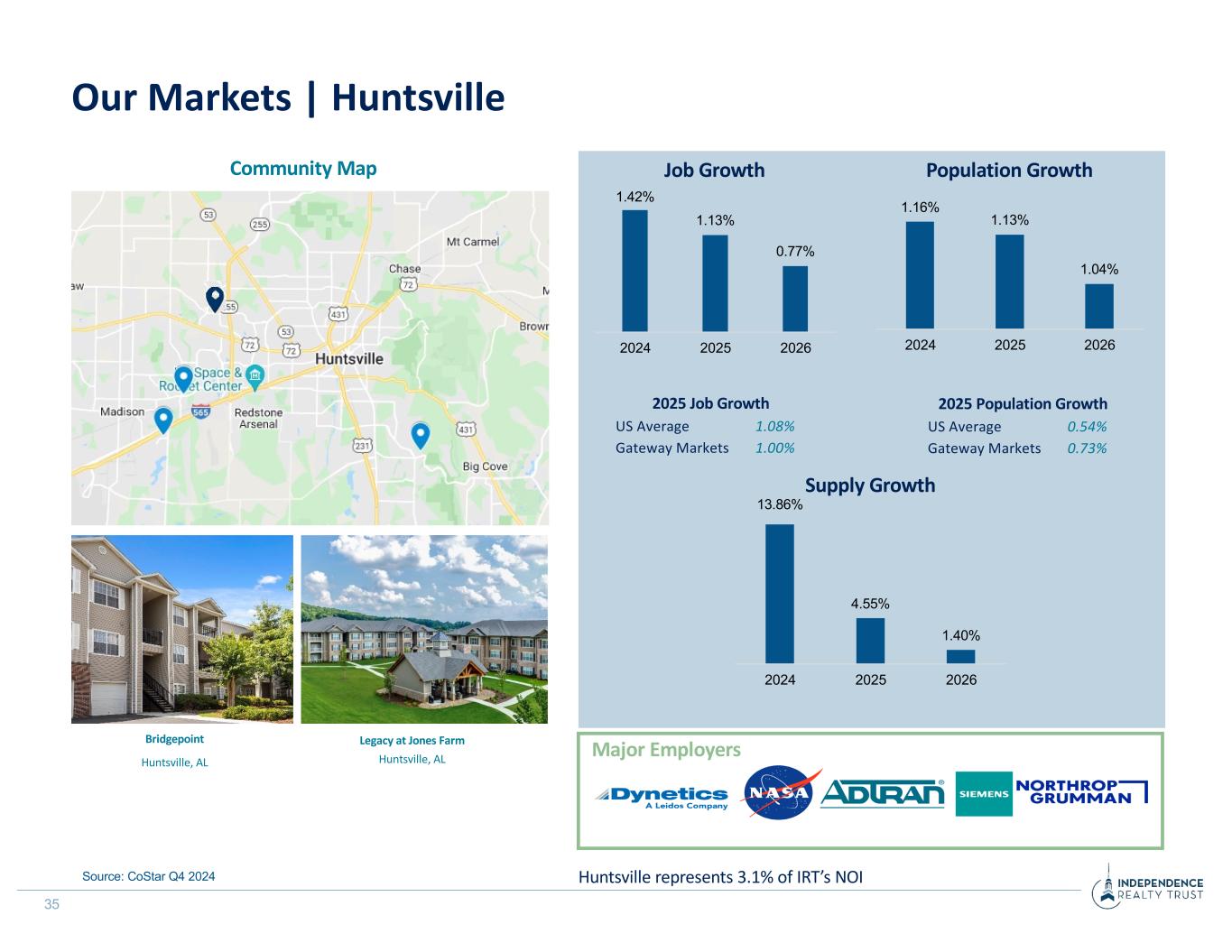Select the "Bridgepoint" caption
Image resolution: width=1232 pixels, height=952 pixels.
(x=175, y=740)
